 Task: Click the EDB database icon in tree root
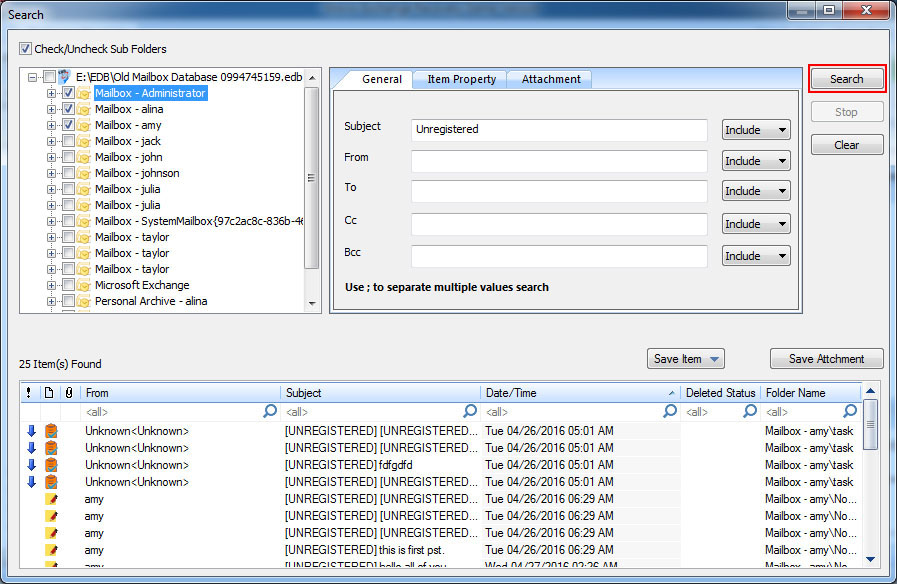[x=65, y=77]
